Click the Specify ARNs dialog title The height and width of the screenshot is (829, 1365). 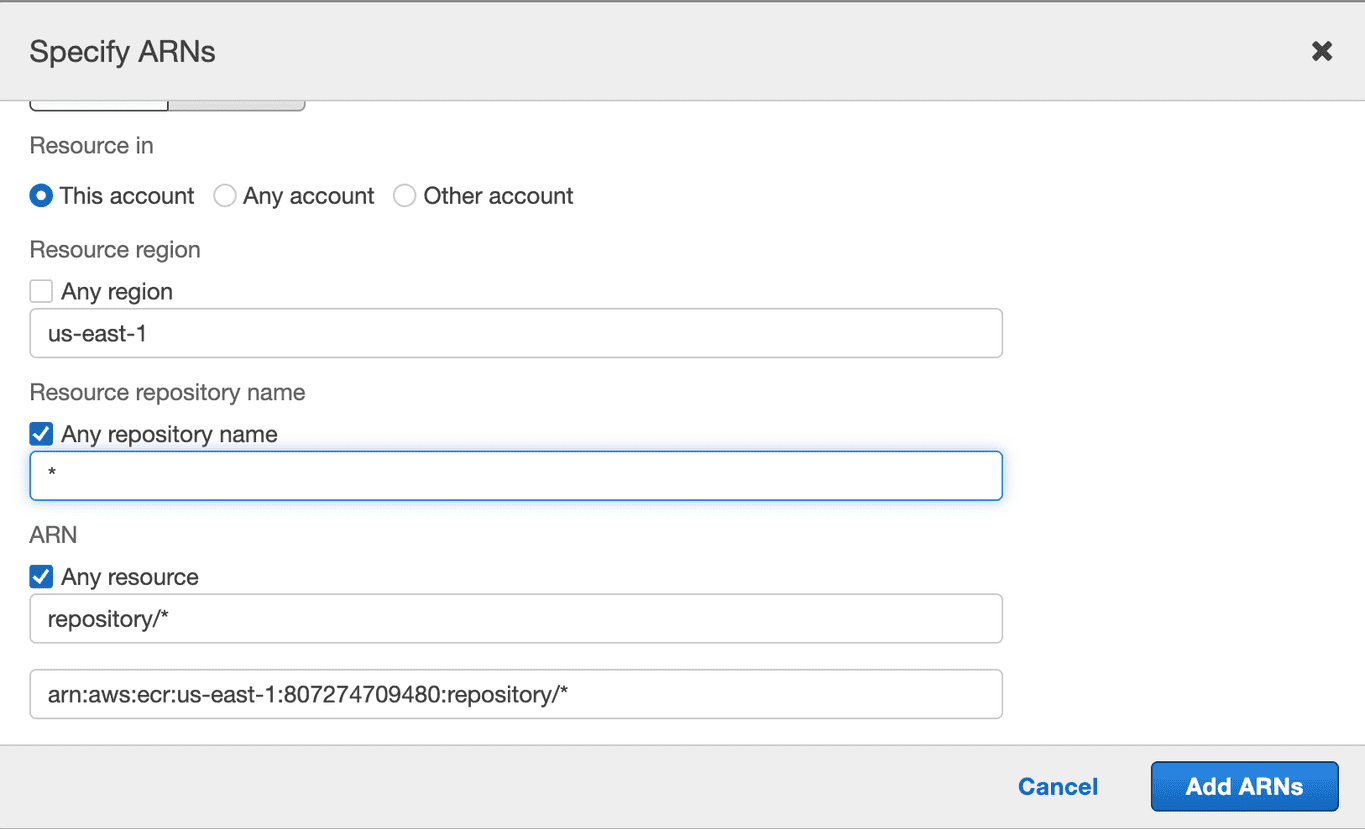click(122, 51)
